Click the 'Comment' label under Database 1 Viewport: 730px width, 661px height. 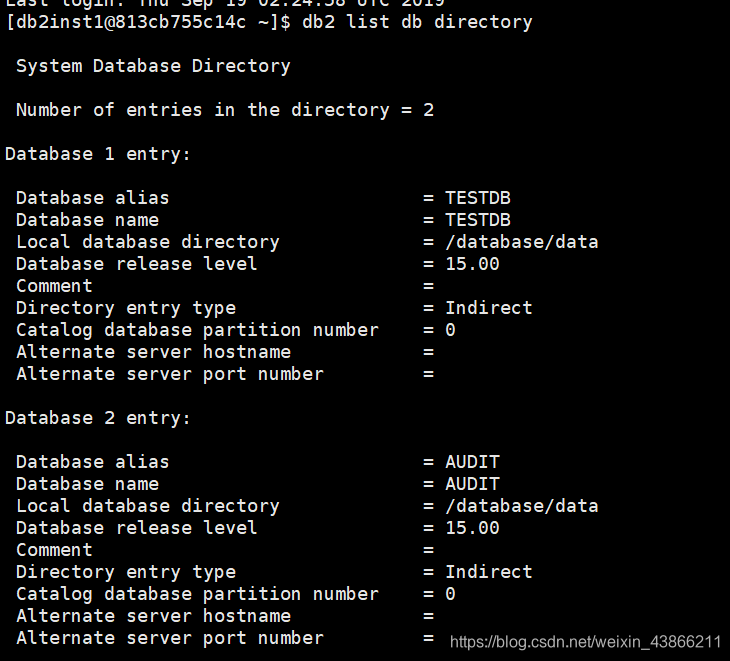tap(54, 286)
